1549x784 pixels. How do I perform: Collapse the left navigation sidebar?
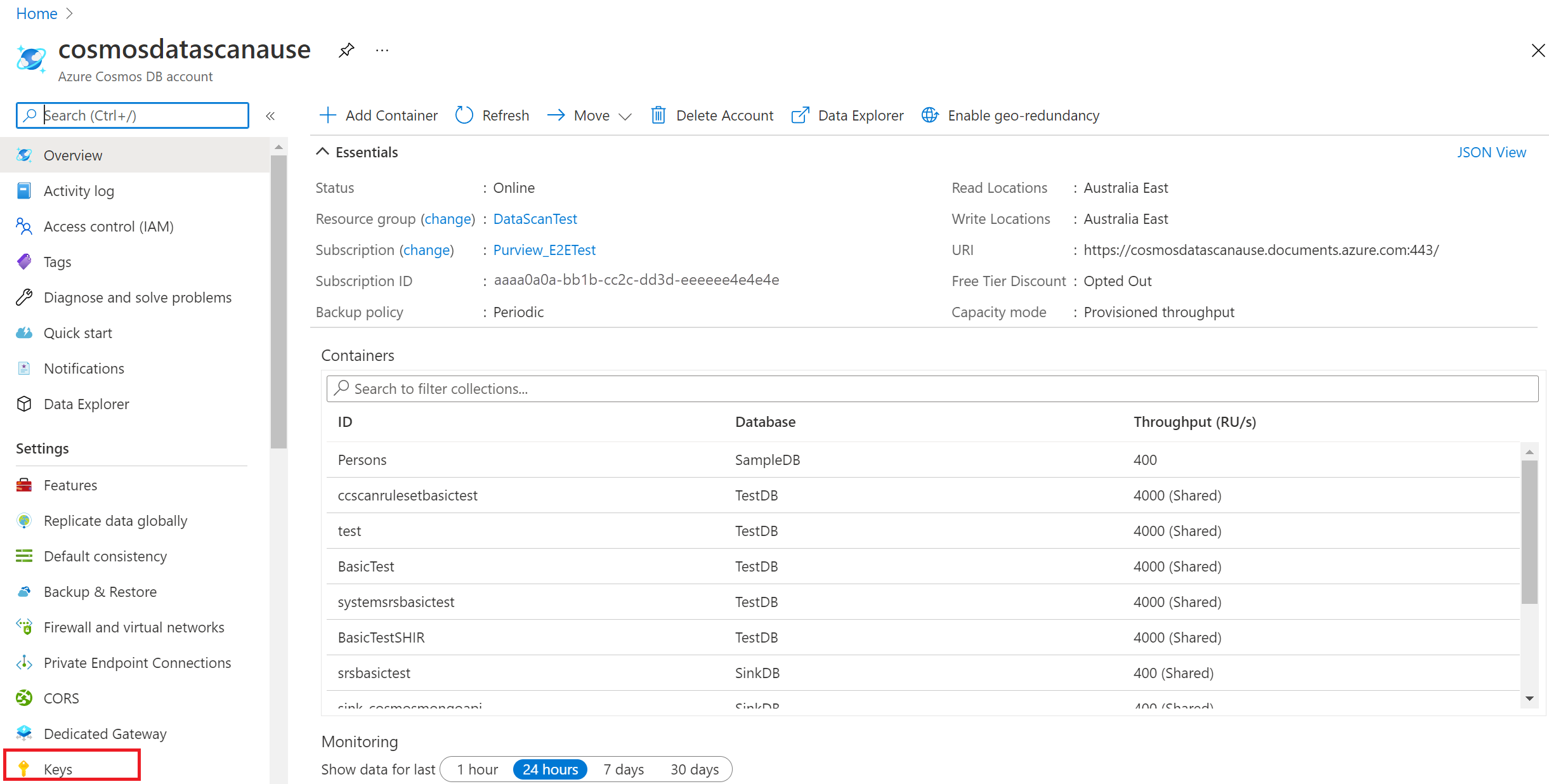pos(270,115)
